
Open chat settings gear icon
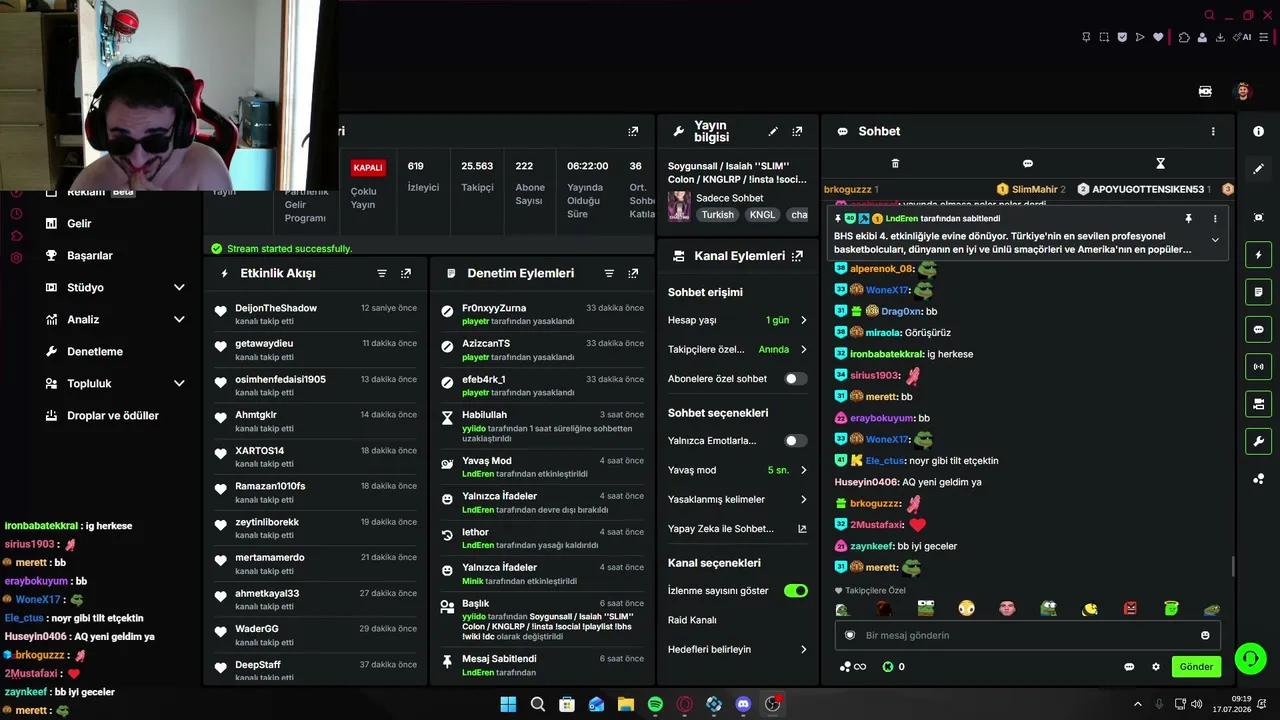click(x=1156, y=667)
